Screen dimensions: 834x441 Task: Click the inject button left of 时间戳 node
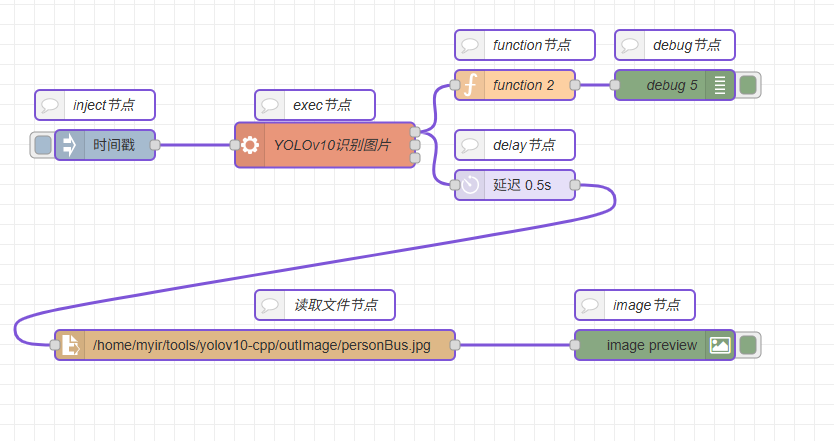click(x=42, y=145)
